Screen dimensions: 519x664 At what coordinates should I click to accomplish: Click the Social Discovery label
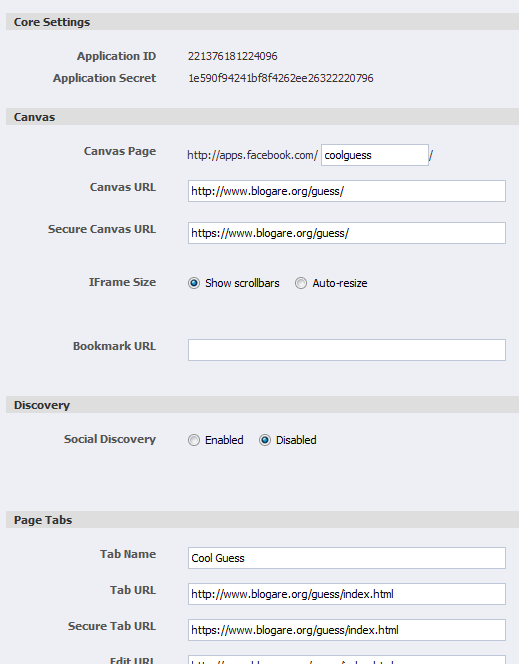(x=110, y=439)
